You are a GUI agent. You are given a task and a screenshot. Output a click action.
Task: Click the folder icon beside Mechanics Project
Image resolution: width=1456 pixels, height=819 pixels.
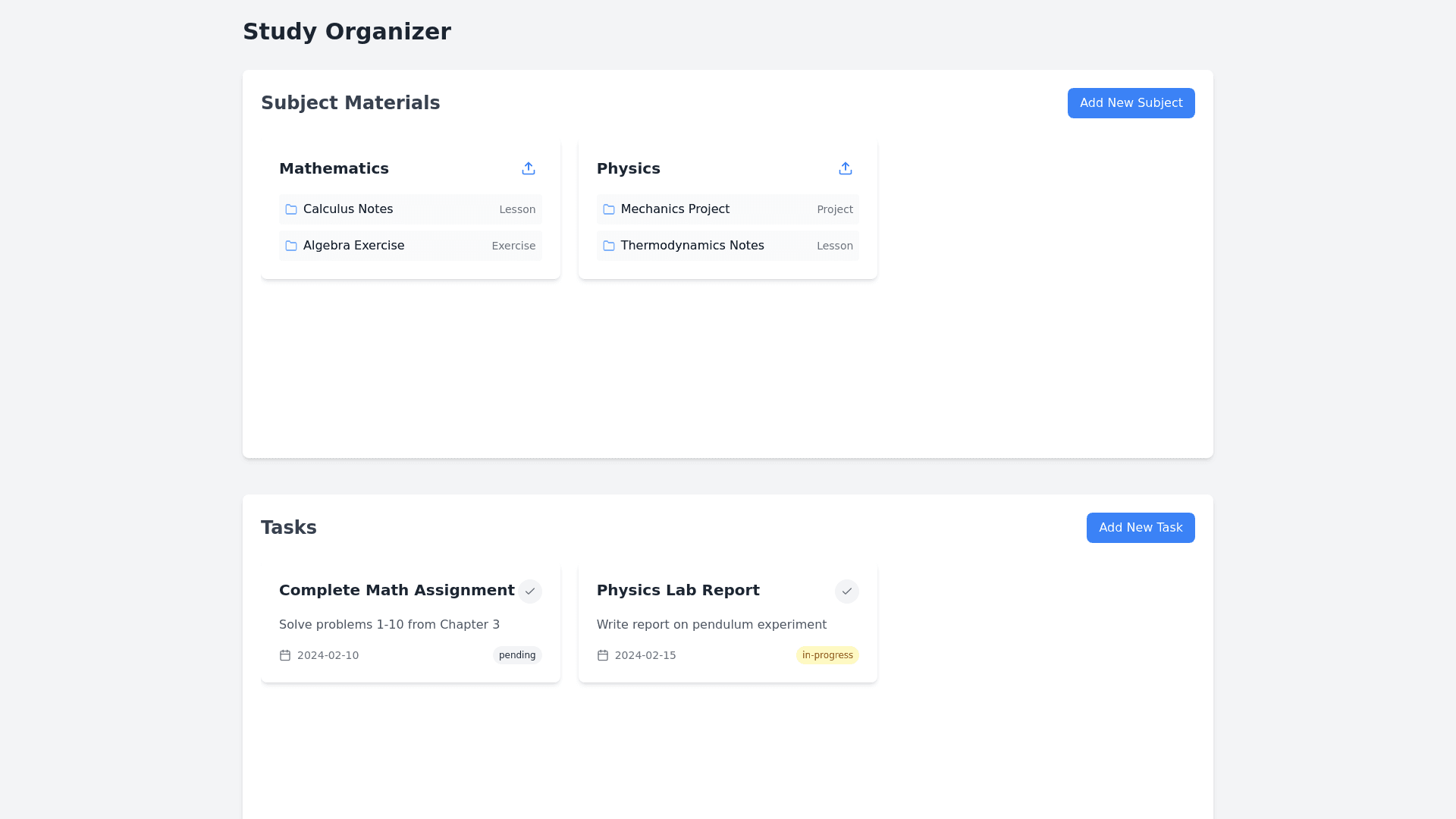tap(609, 209)
